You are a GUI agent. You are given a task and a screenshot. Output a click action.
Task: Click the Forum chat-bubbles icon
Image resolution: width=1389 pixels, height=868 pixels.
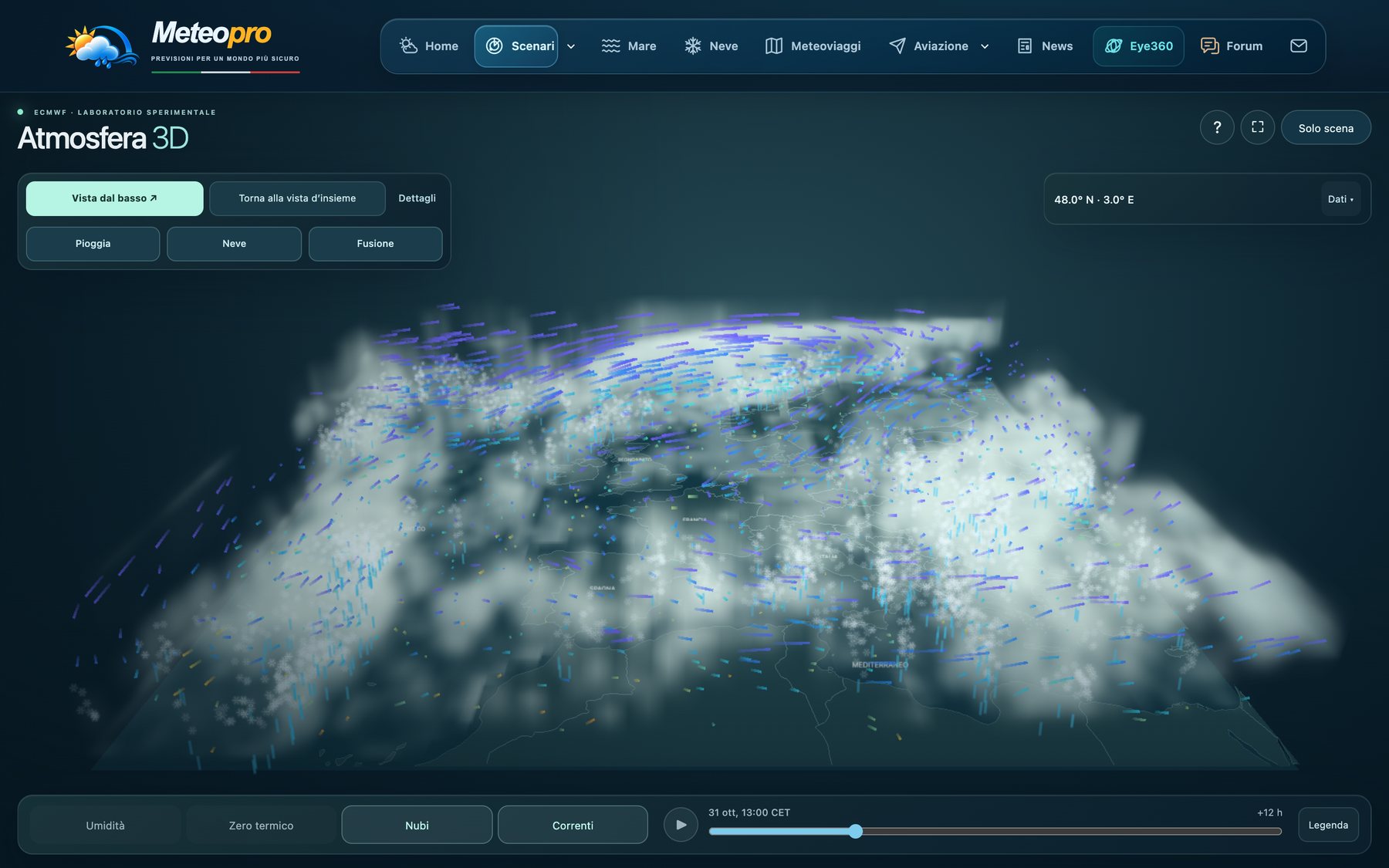tap(1209, 46)
